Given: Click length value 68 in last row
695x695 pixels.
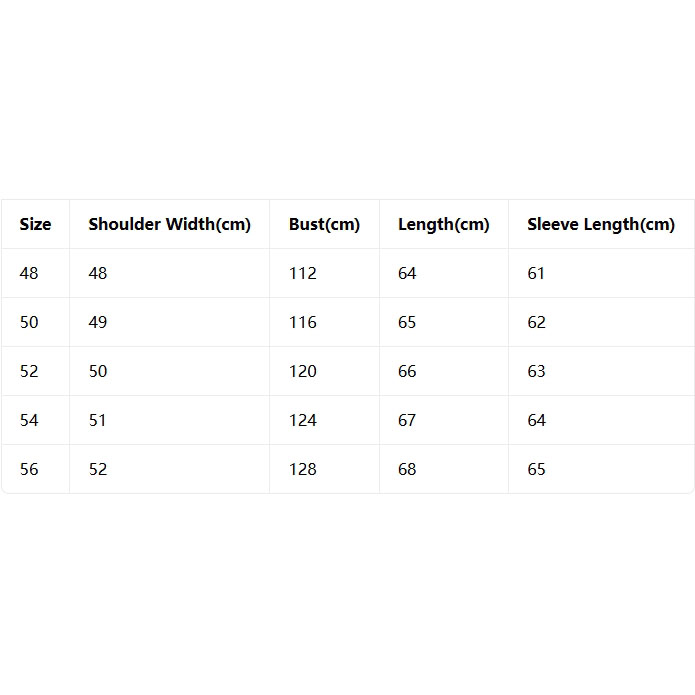Looking at the screenshot, I should click(x=407, y=469).
